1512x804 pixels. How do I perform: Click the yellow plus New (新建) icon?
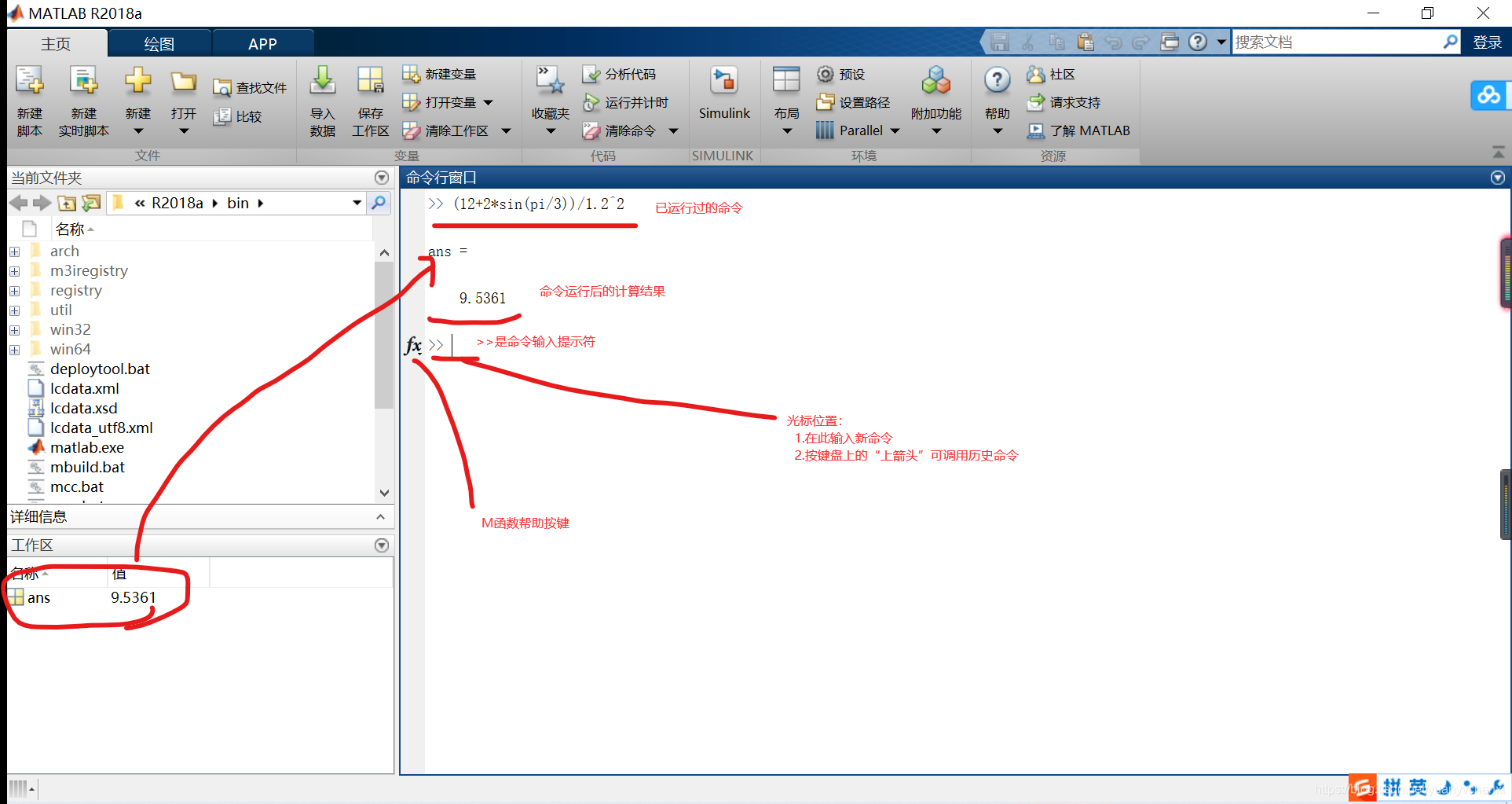pyautogui.click(x=137, y=82)
